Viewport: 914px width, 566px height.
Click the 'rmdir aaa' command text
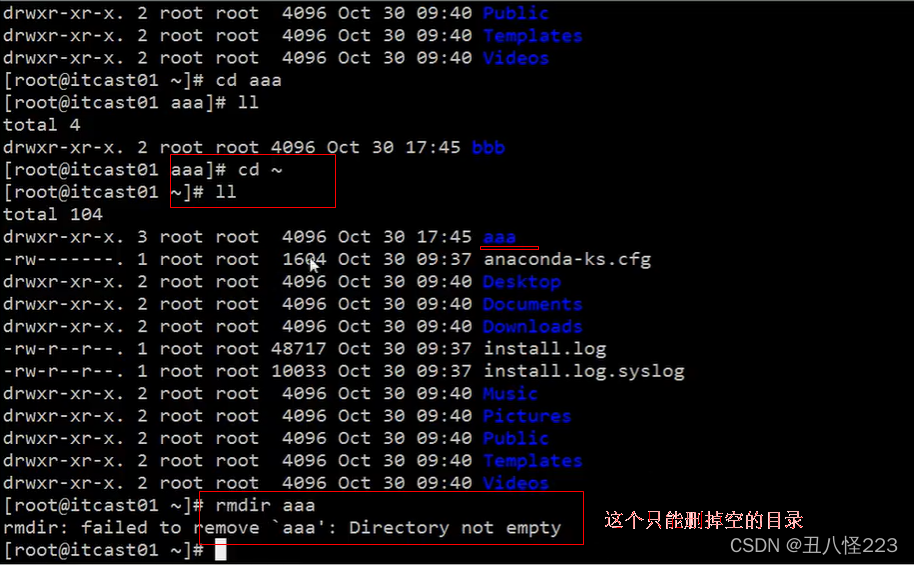click(265, 505)
